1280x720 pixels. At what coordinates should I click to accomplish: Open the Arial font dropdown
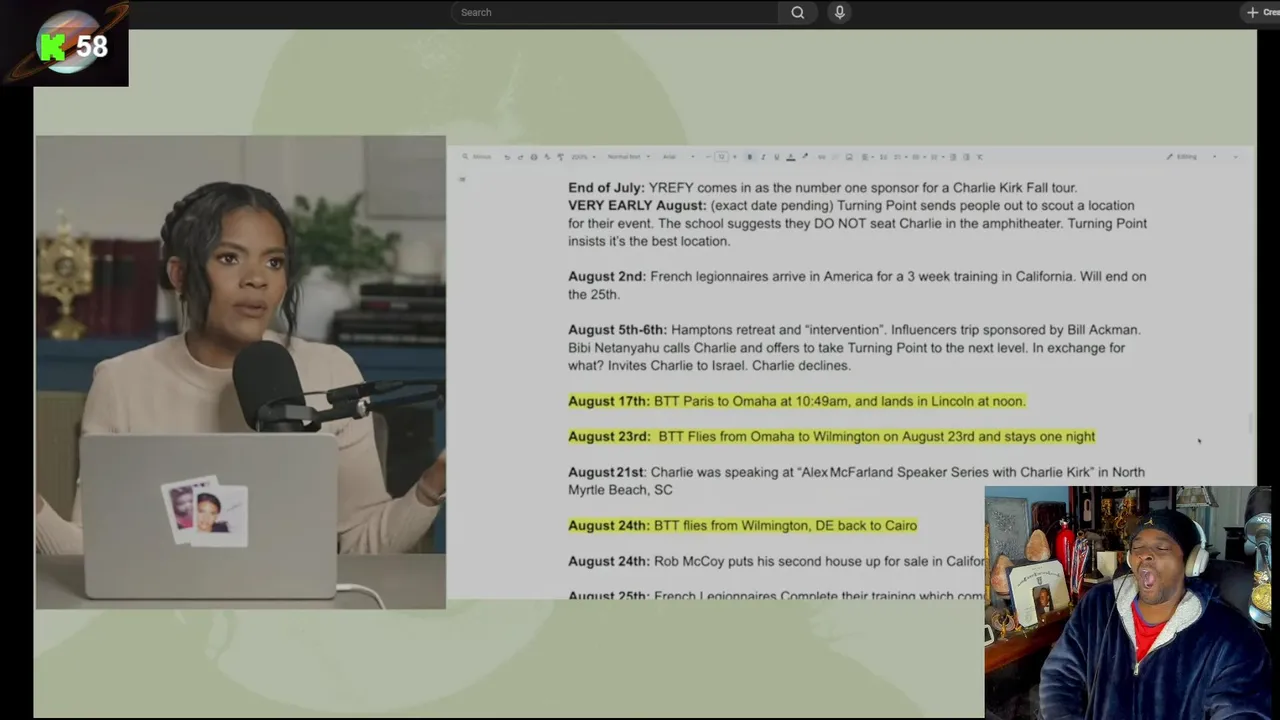click(x=678, y=157)
